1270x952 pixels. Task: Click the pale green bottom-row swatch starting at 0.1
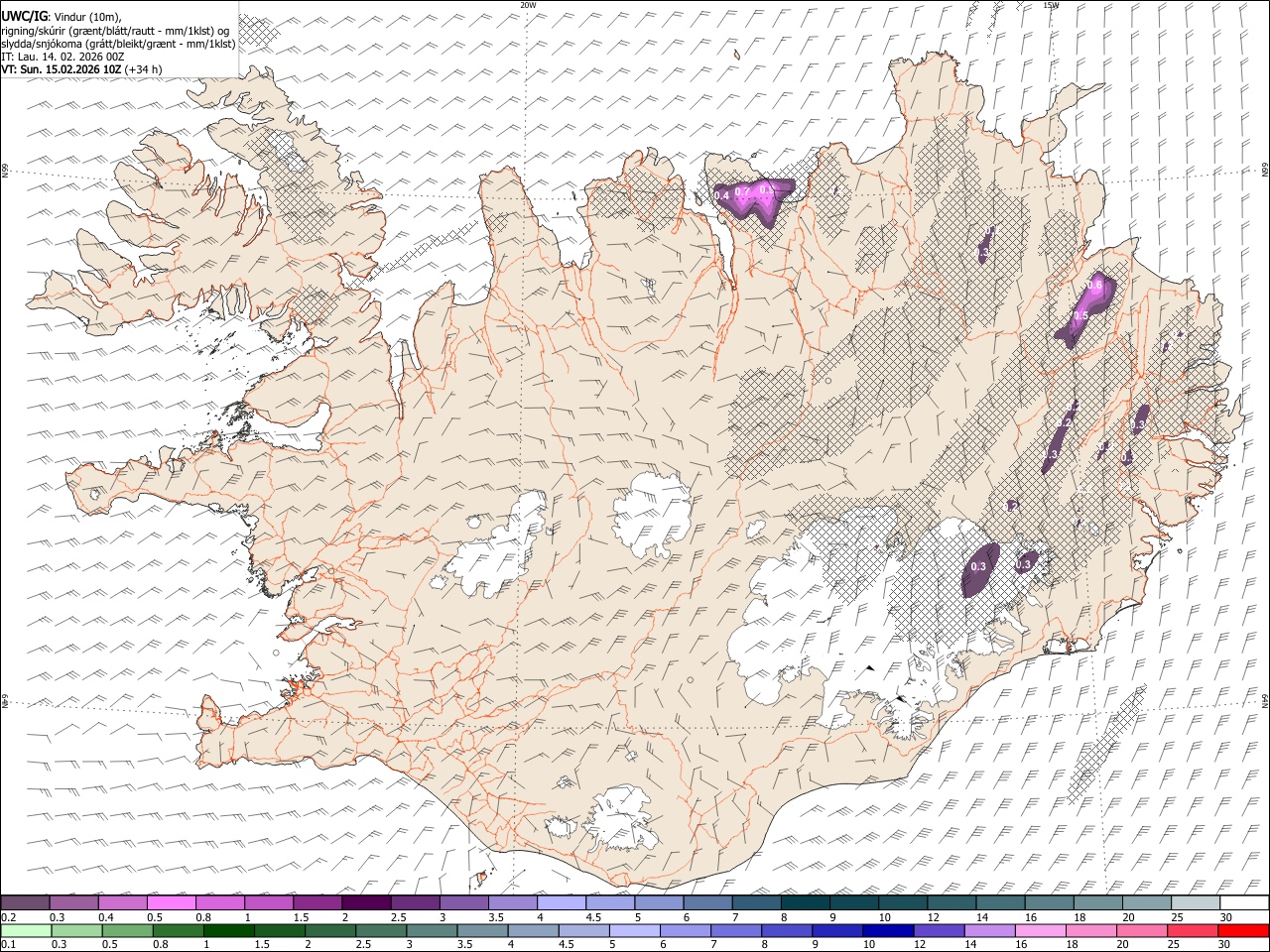tap(26, 930)
